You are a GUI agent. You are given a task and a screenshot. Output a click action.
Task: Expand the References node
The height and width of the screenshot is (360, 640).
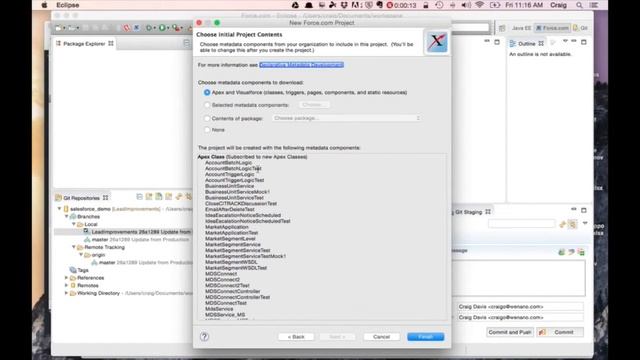(x=67, y=278)
